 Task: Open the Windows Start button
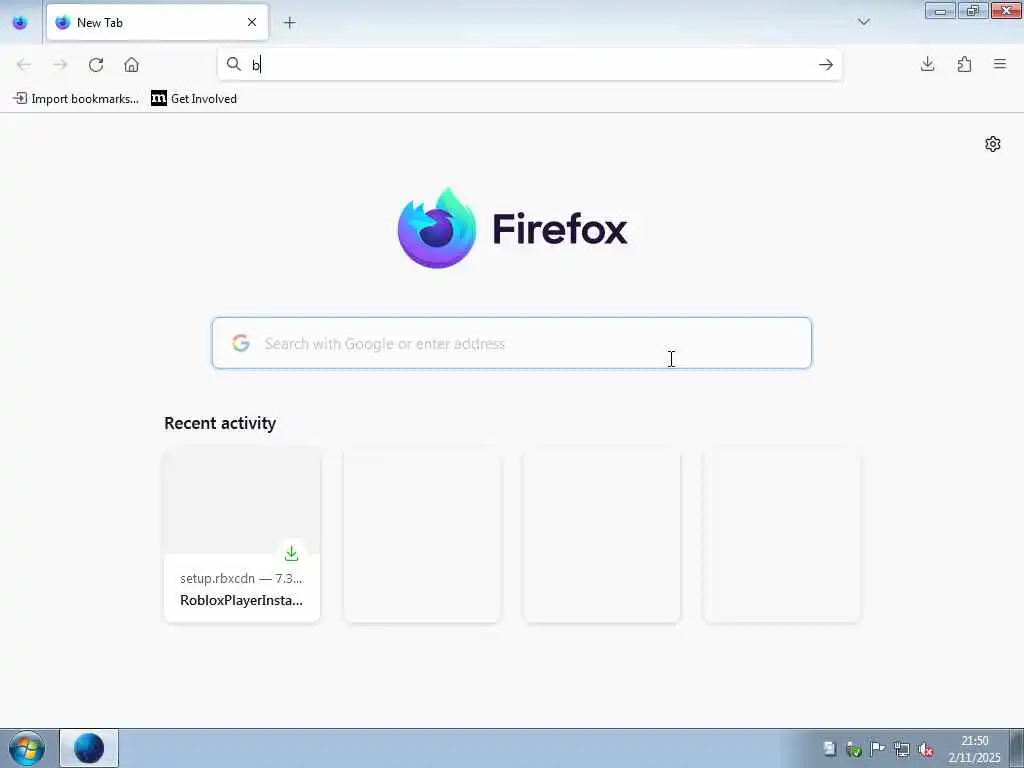click(x=27, y=748)
